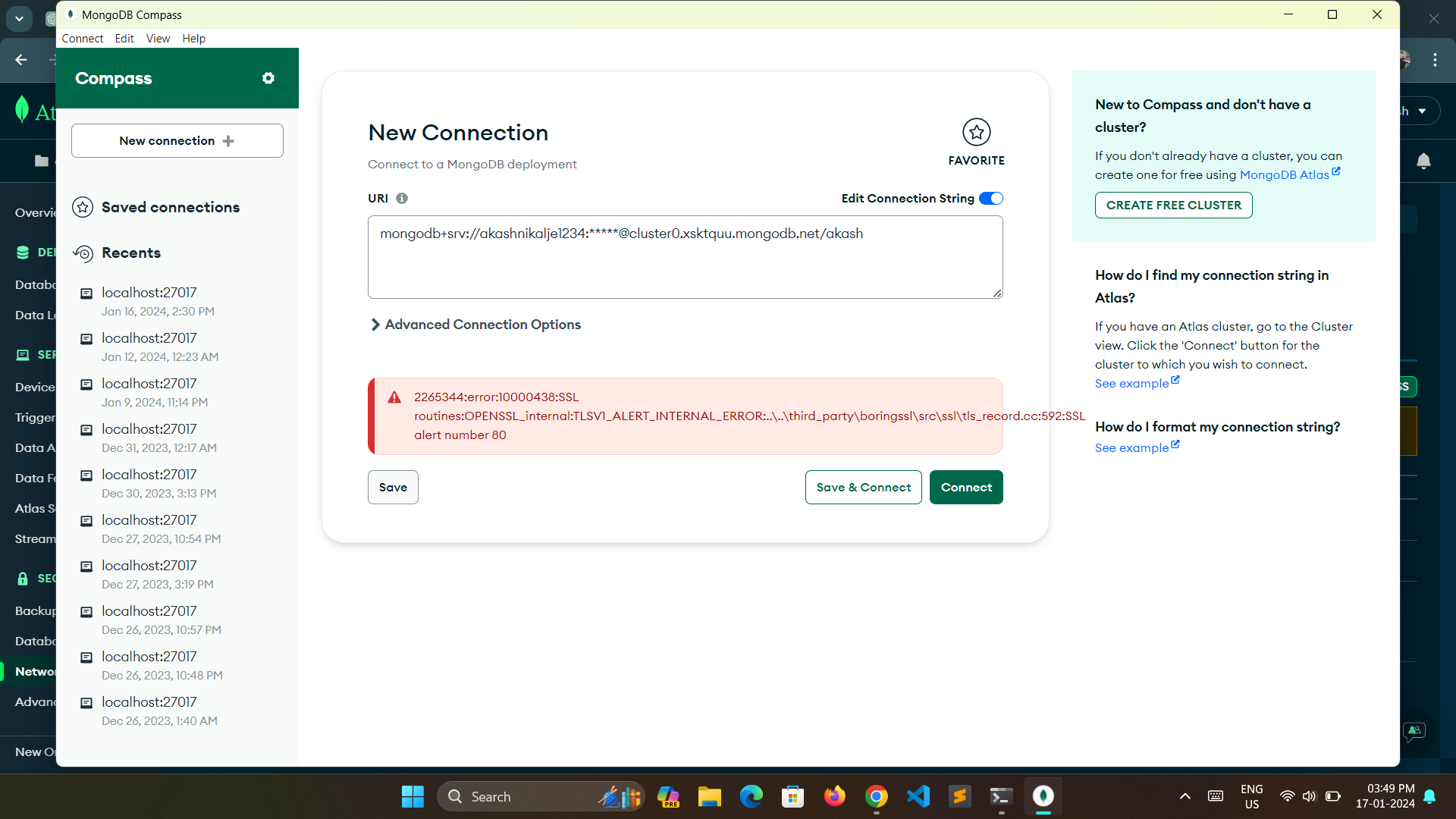This screenshot has height=819, width=1456.
Task: Click the Recents history icon
Action: [x=83, y=253]
